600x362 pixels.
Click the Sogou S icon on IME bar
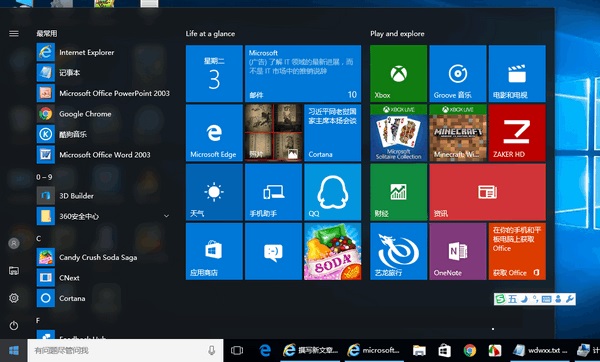coord(500,299)
